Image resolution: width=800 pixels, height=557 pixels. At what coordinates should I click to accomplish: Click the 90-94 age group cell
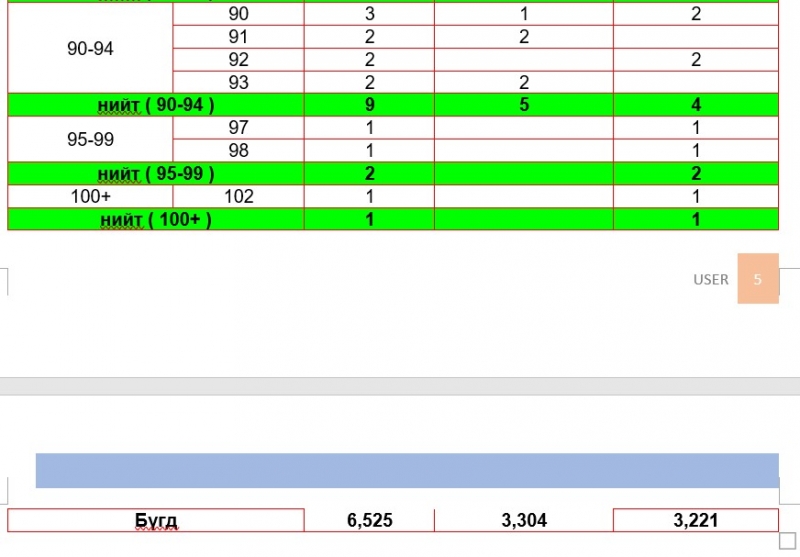pyautogui.click(x=90, y=49)
